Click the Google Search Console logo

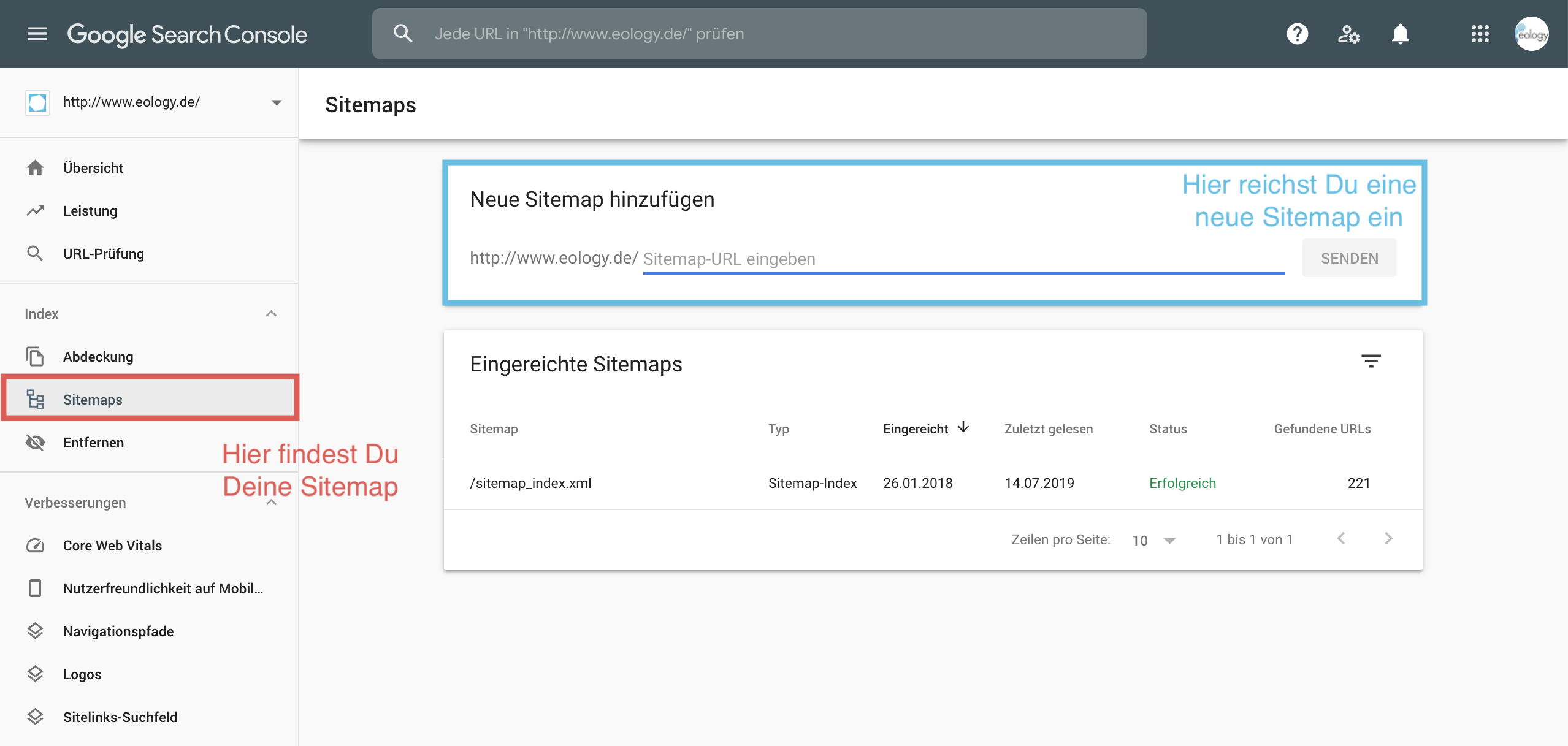(187, 35)
